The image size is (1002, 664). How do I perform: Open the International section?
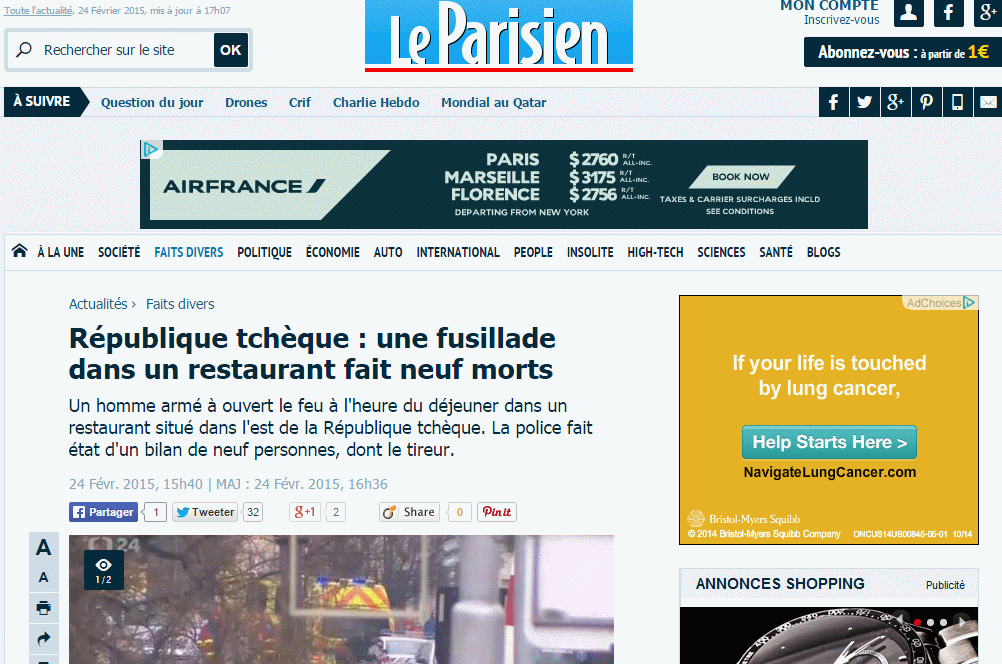458,252
